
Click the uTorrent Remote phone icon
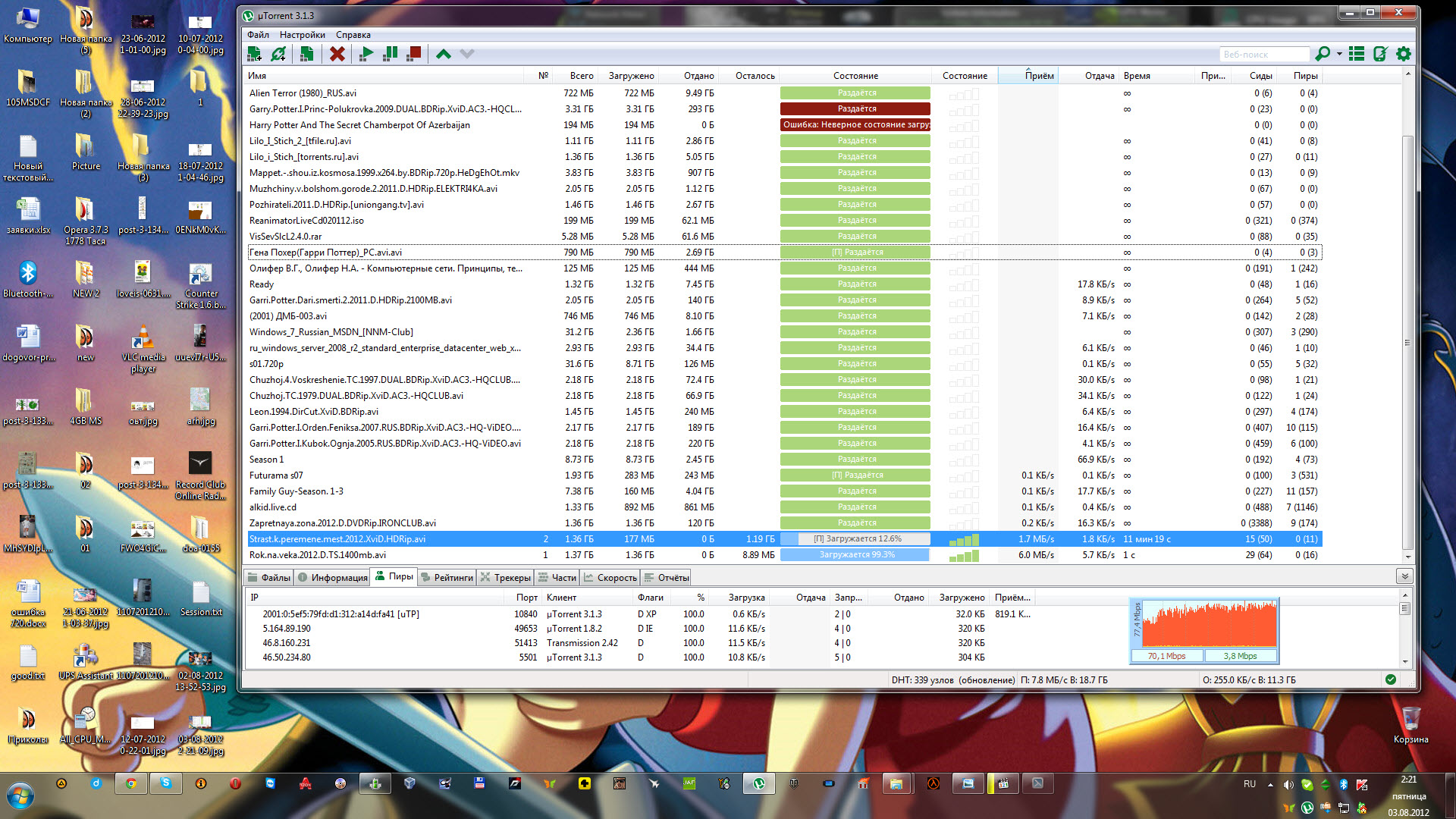[1380, 54]
